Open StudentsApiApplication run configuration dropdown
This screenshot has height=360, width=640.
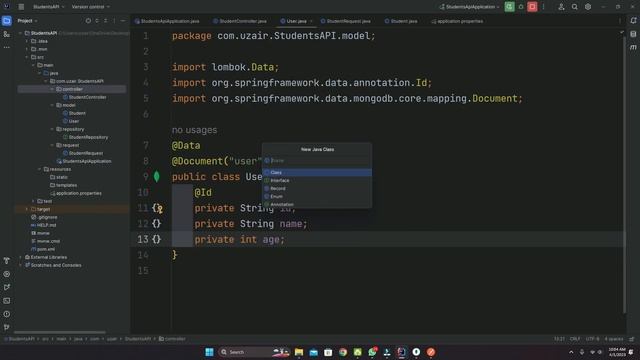point(469,7)
